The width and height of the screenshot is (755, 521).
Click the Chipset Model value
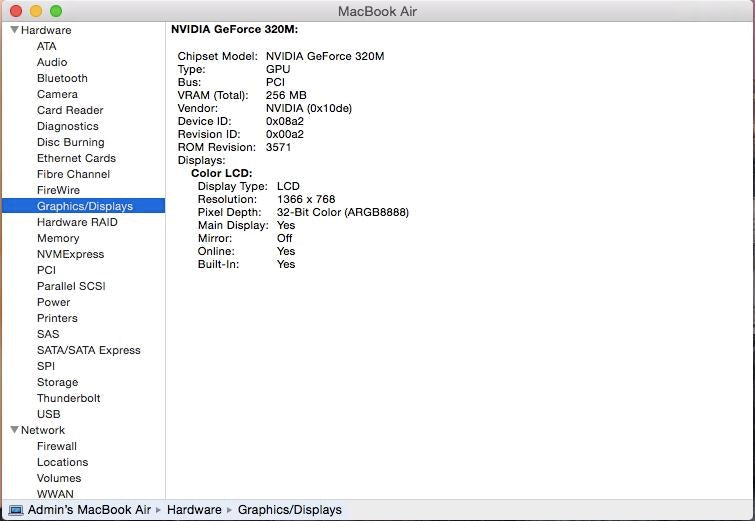325,56
